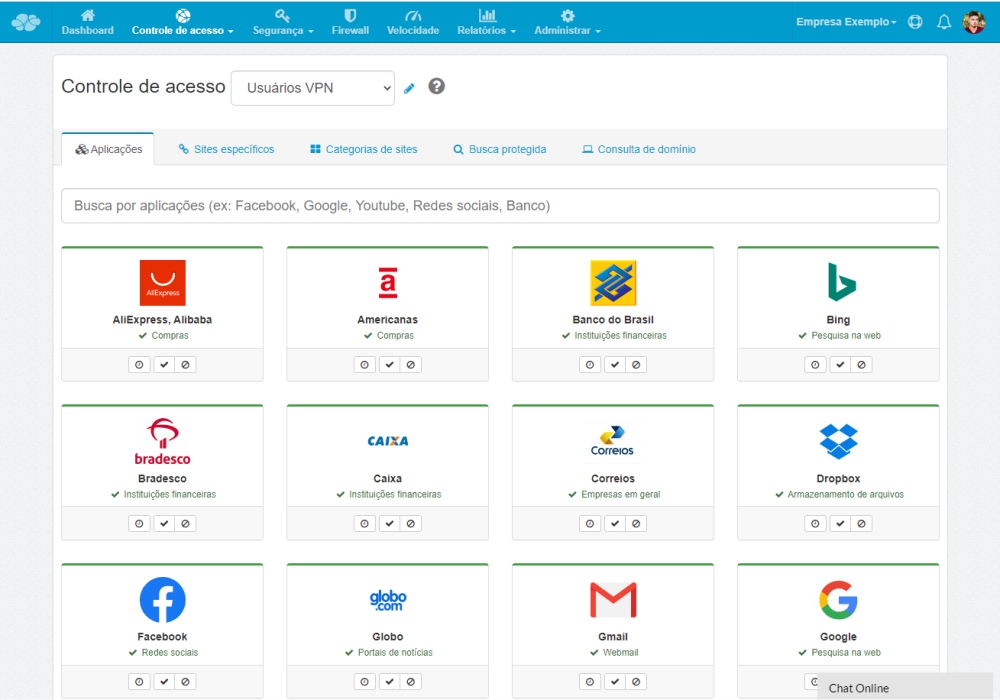Image resolution: width=1000 pixels, height=700 pixels.
Task: Select the Aplicações tab
Action: point(108,149)
